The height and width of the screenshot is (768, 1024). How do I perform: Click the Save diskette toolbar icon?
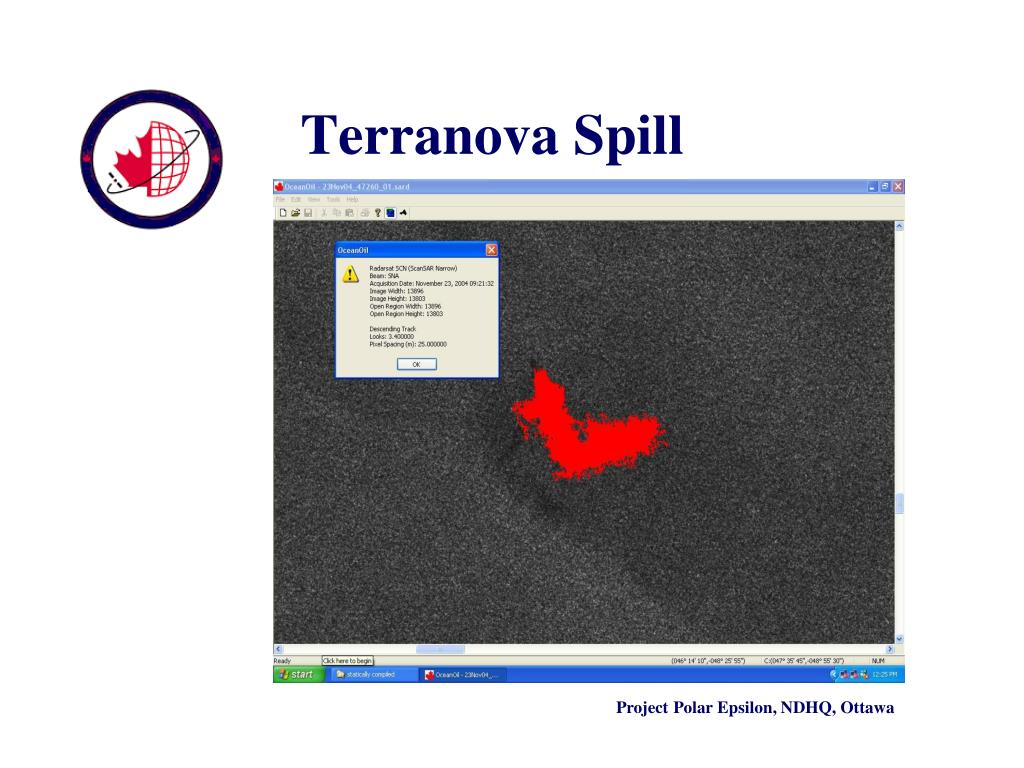(308, 213)
